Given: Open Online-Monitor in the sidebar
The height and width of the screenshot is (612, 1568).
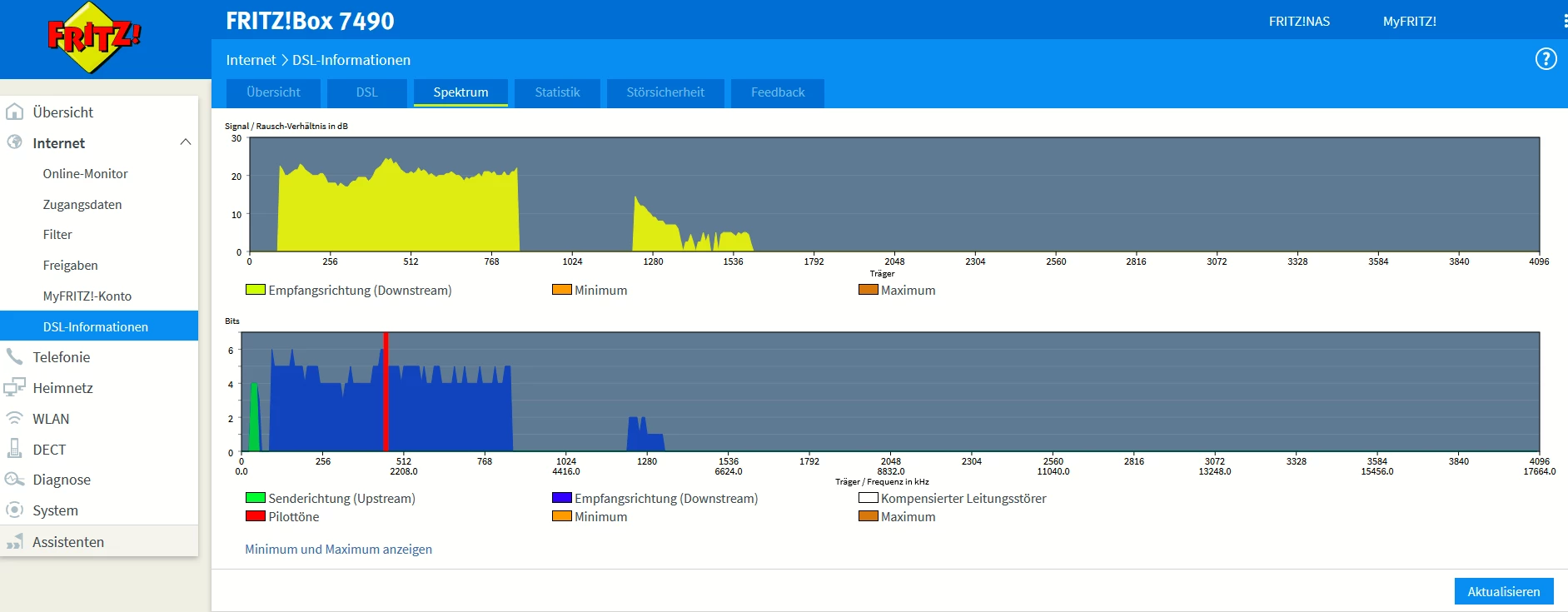Looking at the screenshot, I should [x=85, y=174].
